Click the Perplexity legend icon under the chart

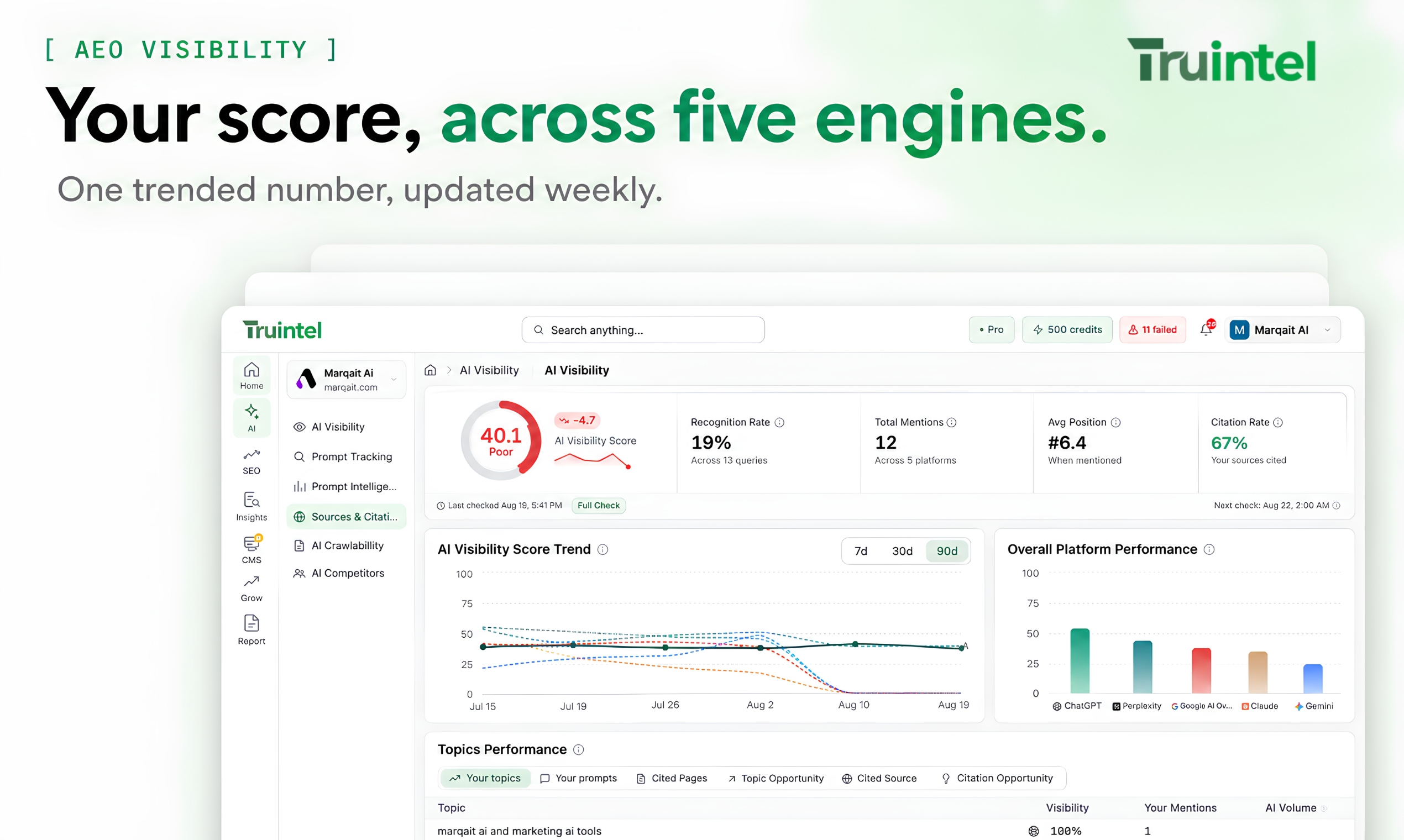(1117, 706)
